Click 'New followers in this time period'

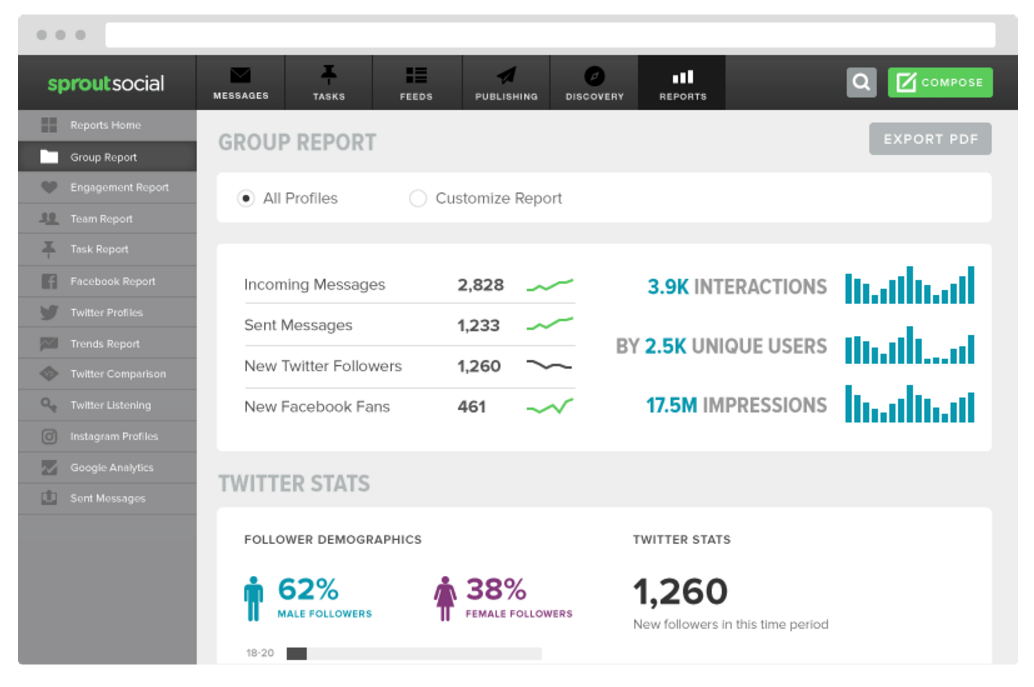731,624
